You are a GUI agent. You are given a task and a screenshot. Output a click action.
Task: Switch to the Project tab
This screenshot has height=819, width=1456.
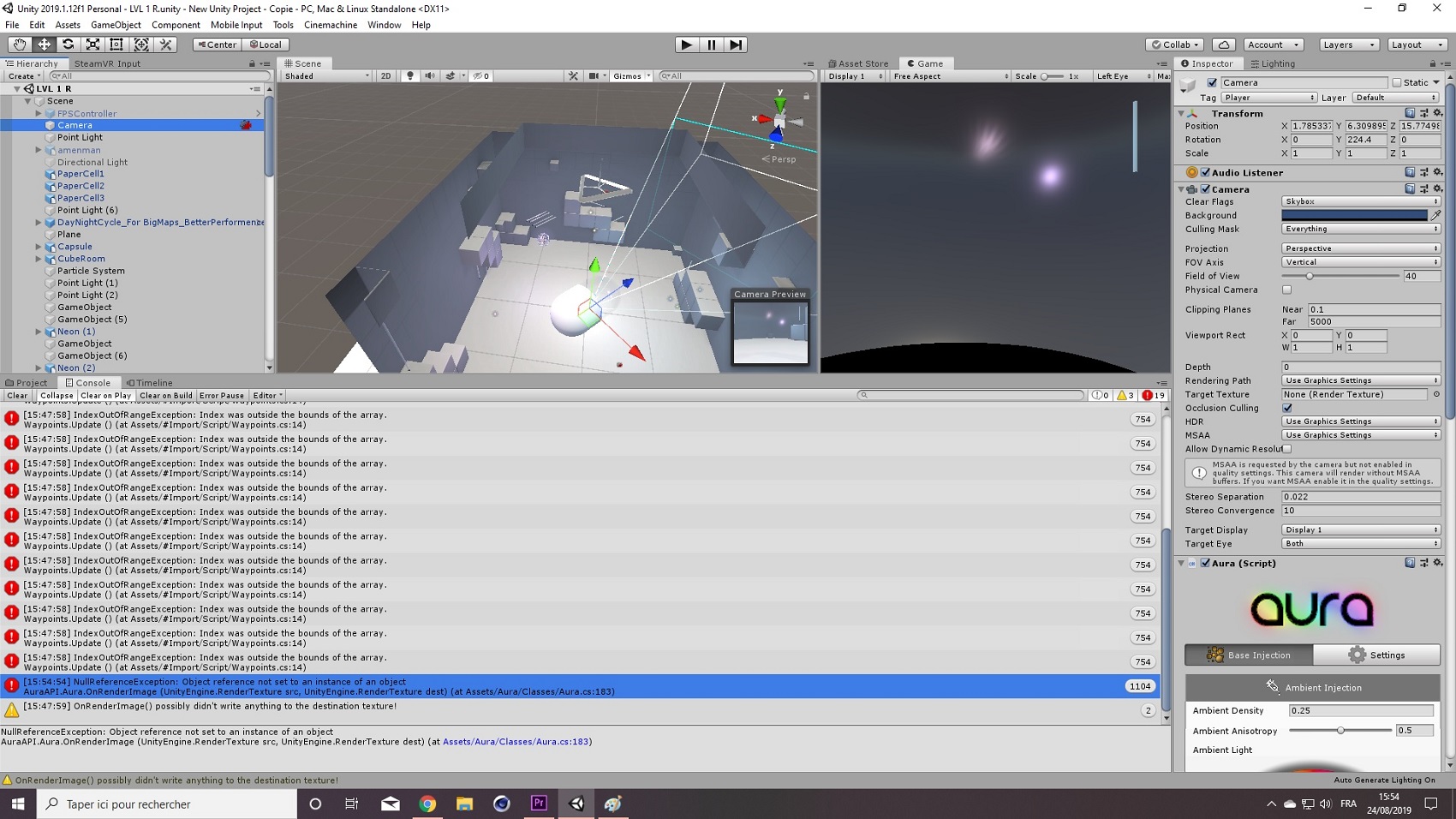27,383
